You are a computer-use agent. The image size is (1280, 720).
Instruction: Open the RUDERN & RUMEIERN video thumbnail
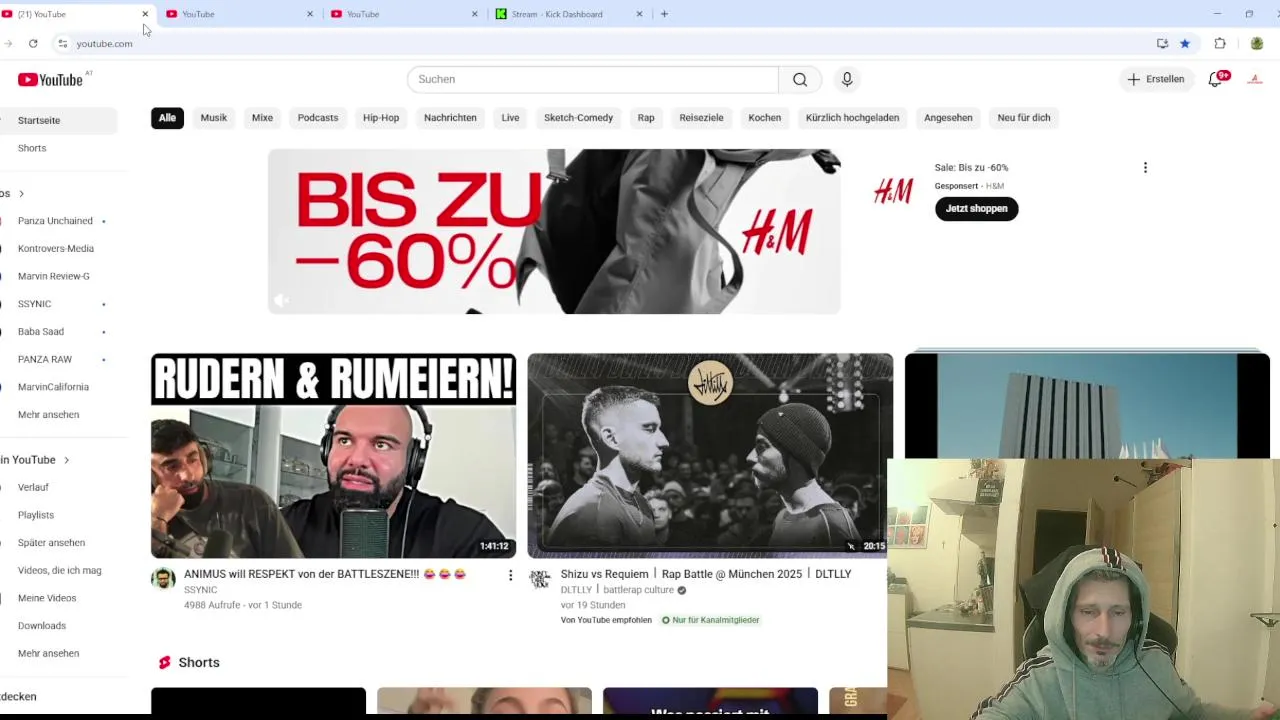333,456
